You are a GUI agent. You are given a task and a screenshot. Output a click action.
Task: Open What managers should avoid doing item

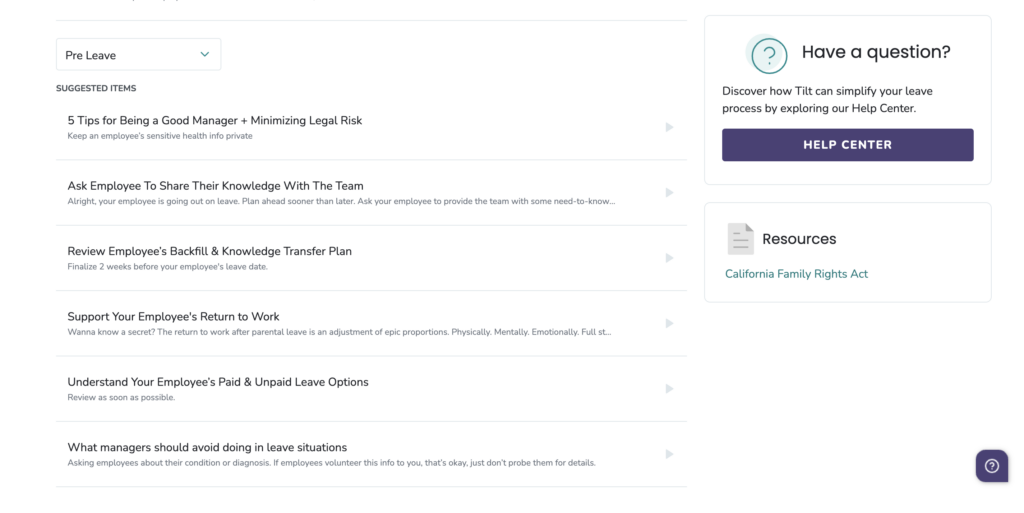click(371, 454)
